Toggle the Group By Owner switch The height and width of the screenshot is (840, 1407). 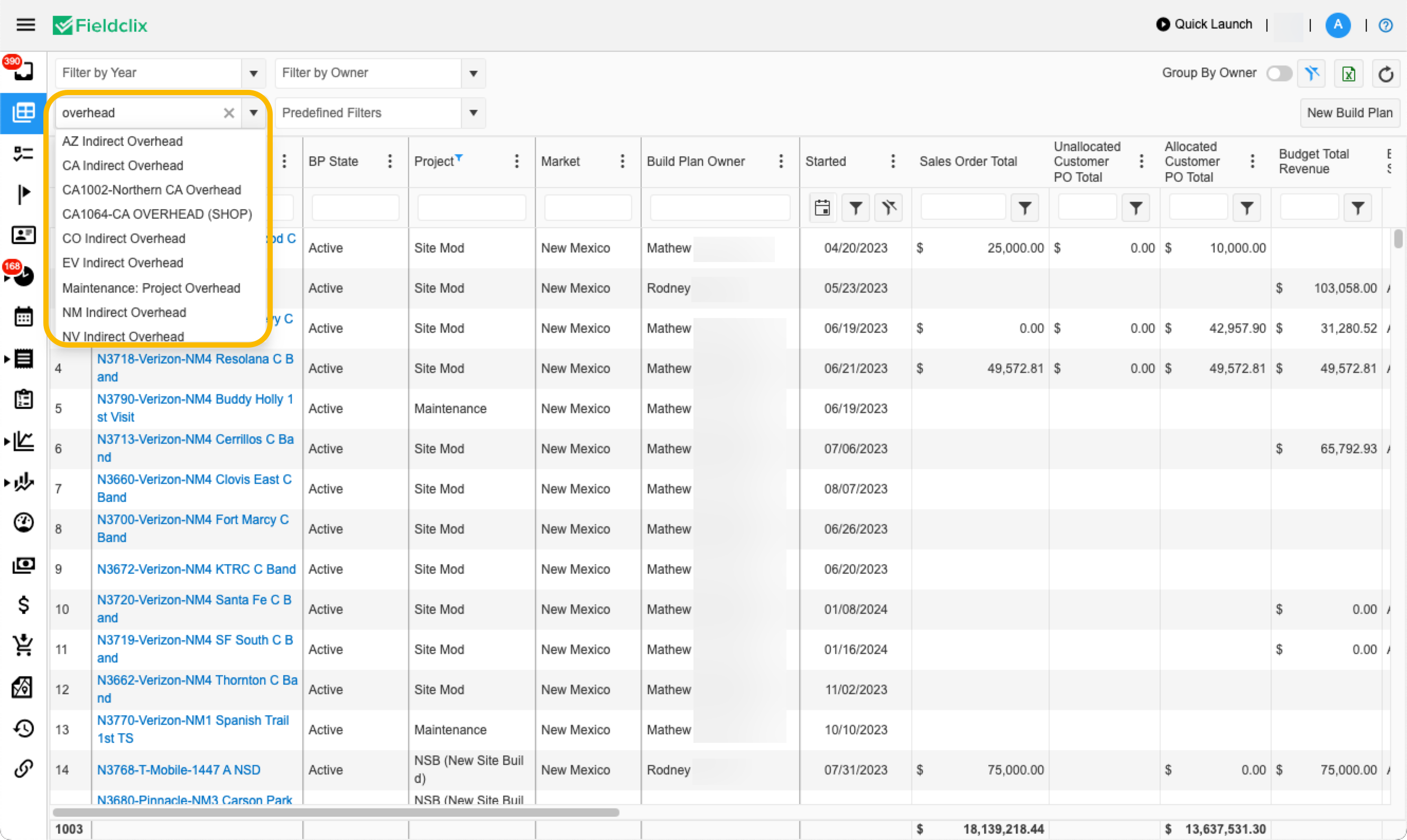click(x=1279, y=73)
